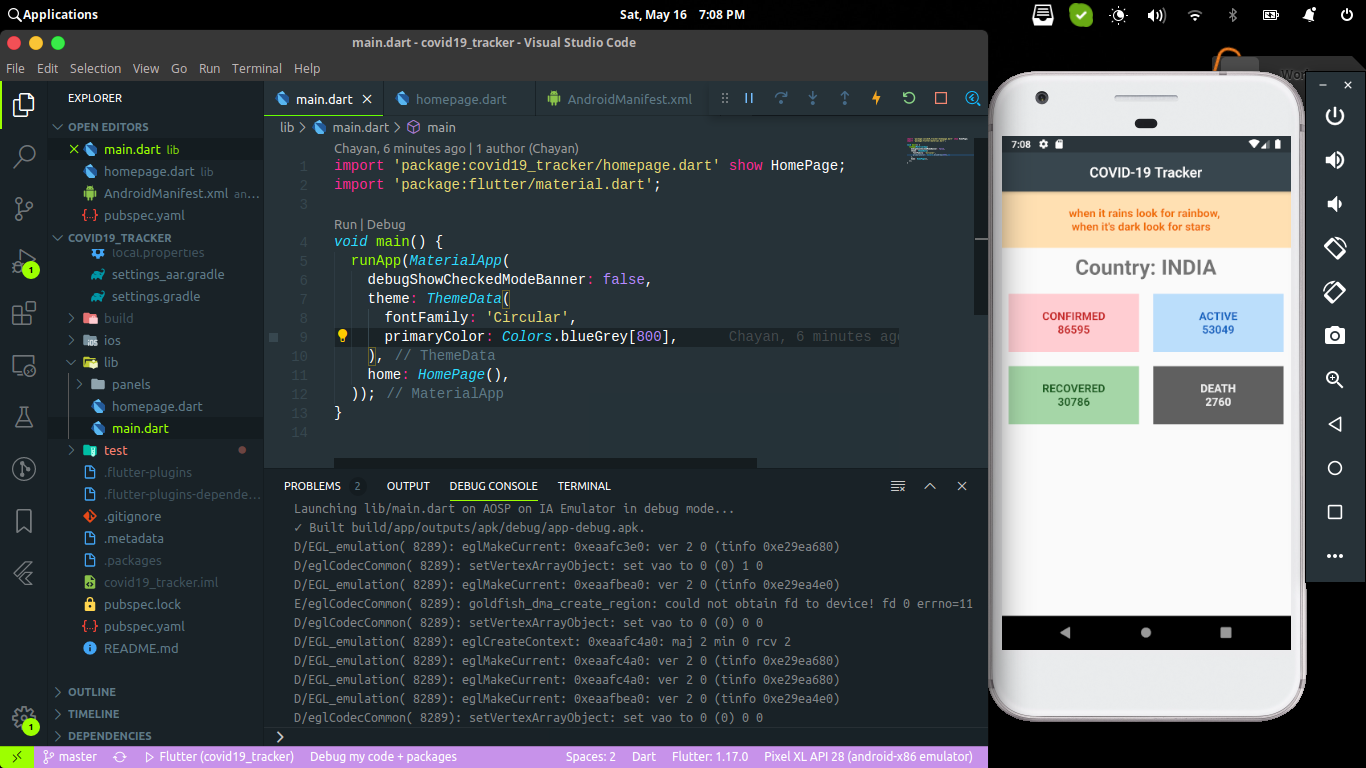This screenshot has height=768, width=1366.
Task: Tap the CONFIRMED card in emulator
Action: pos(1073,322)
